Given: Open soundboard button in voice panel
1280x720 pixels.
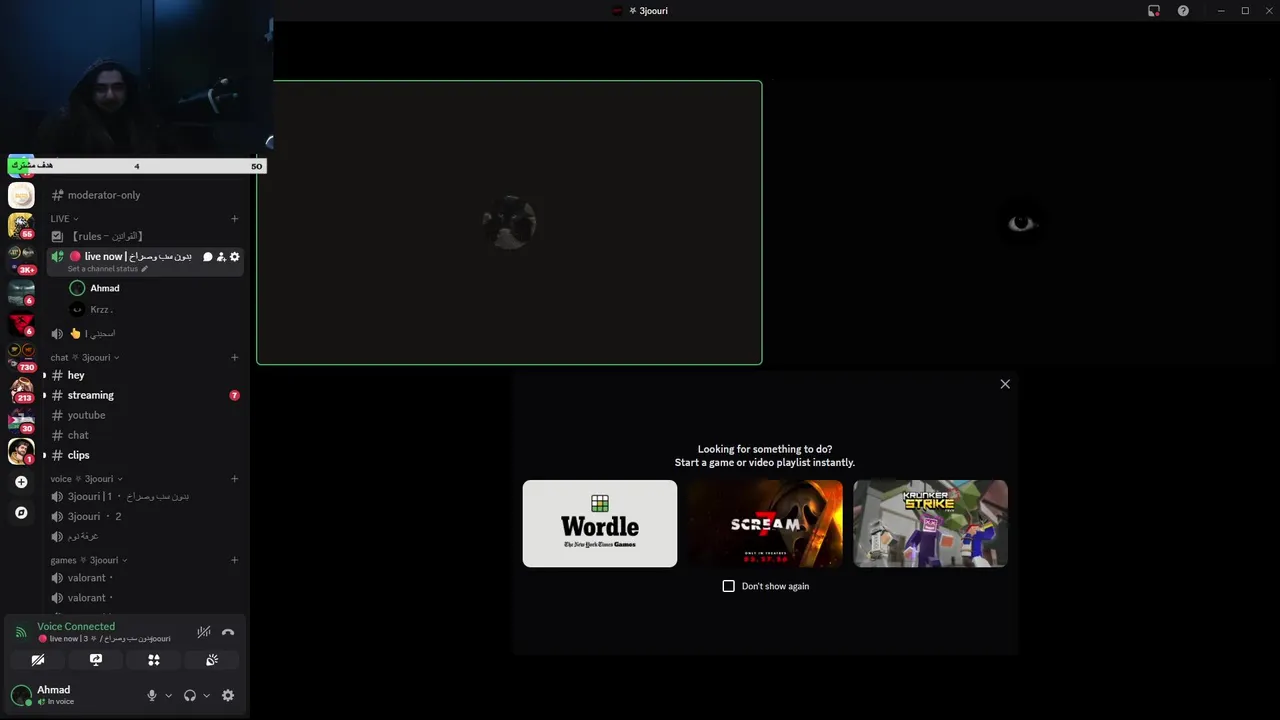Looking at the screenshot, I should pyautogui.click(x=212, y=660).
